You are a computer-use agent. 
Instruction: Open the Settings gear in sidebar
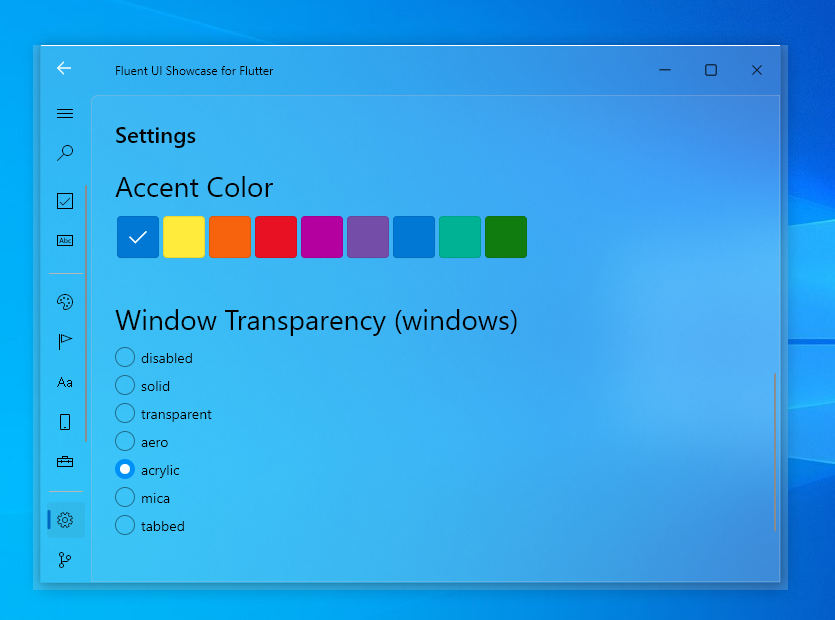tap(65, 519)
